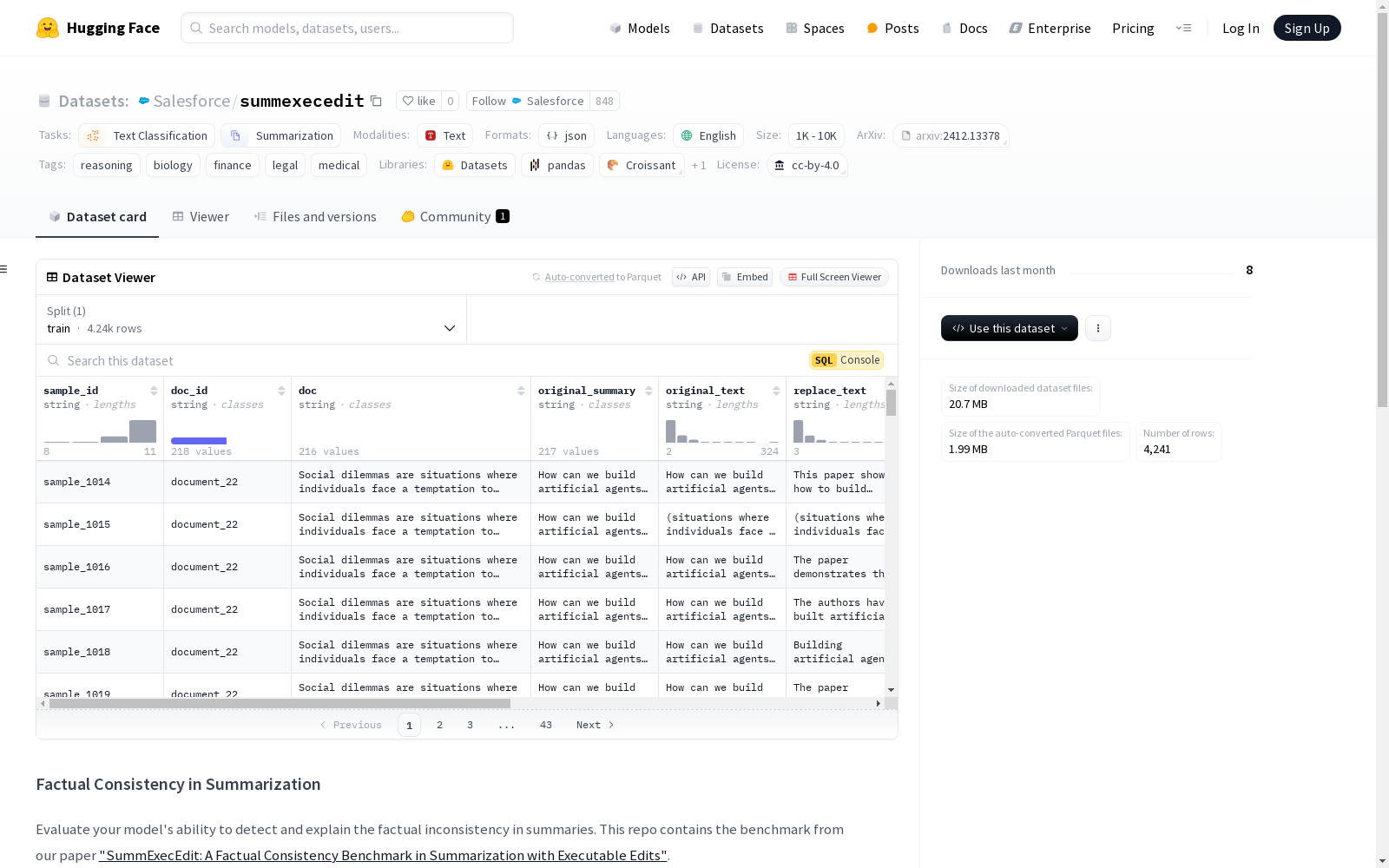The image size is (1389, 868).
Task: Open the three-dot options beside Use this dataset
Action: pyautogui.click(x=1097, y=328)
